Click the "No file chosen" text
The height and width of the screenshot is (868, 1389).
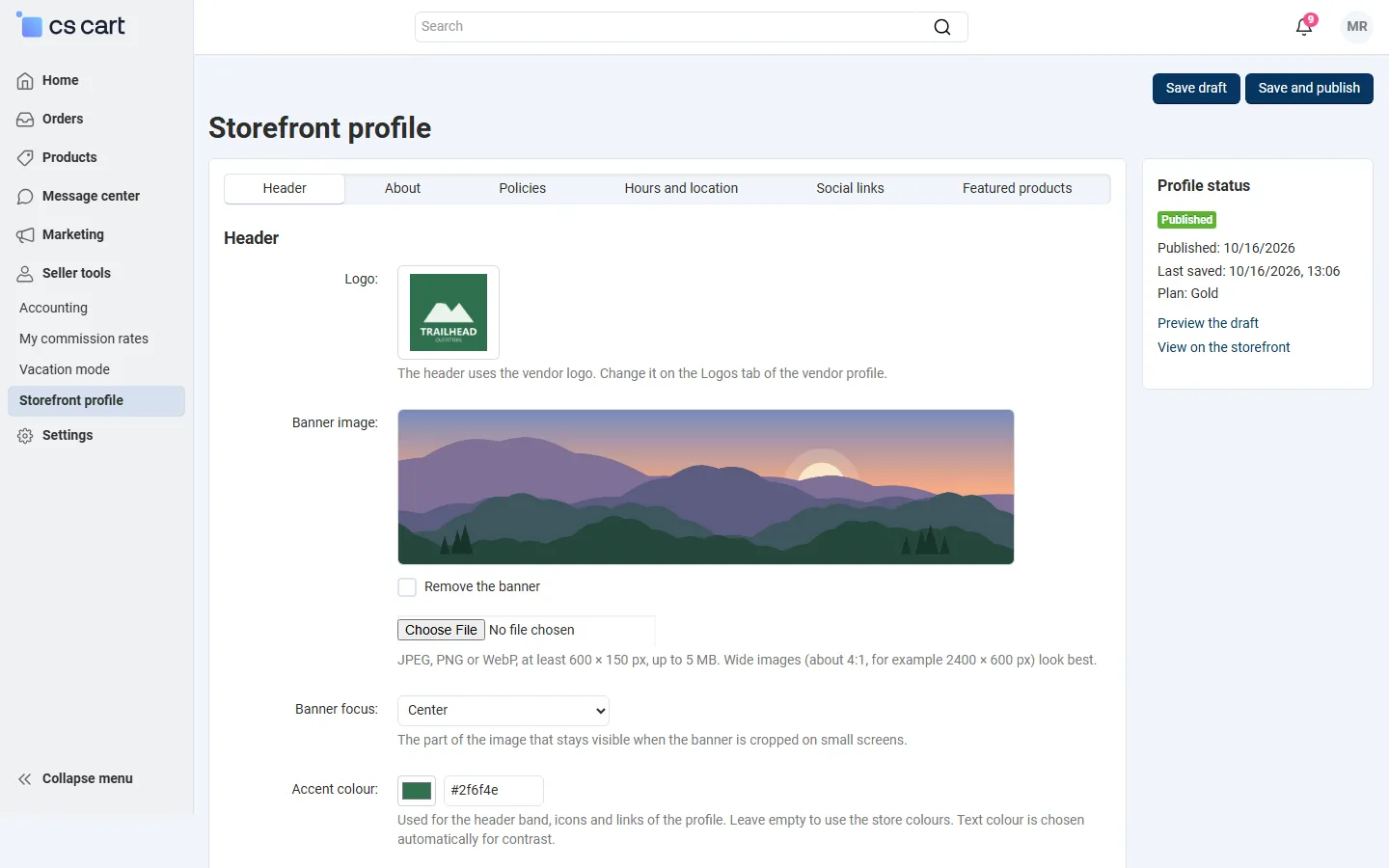(531, 631)
